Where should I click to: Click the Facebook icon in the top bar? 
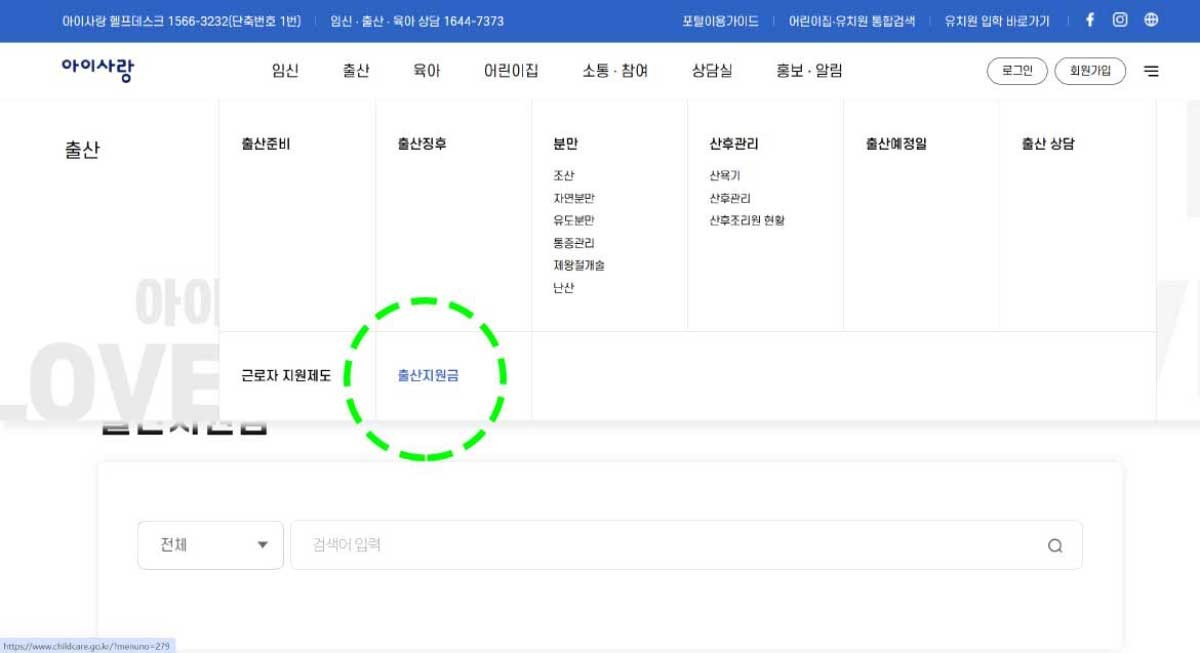[1089, 20]
